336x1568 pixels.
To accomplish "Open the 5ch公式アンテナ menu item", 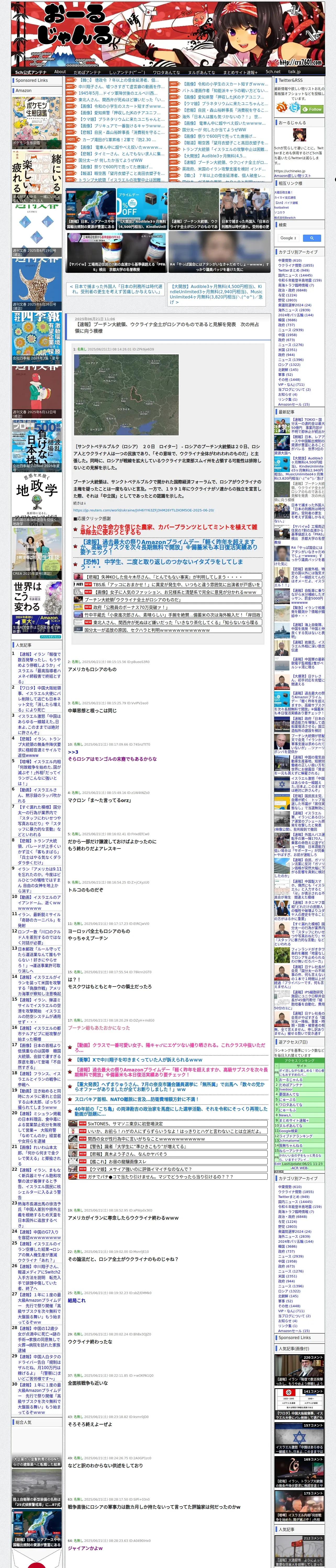I will [x=31, y=72].
